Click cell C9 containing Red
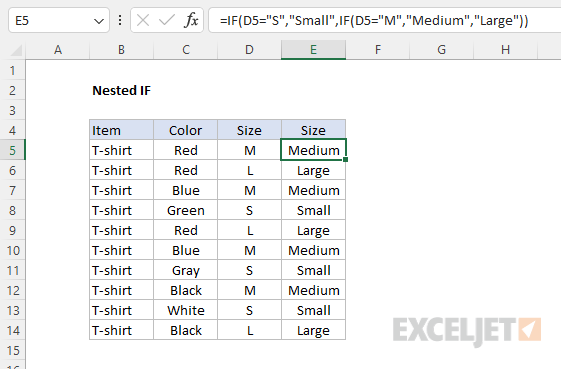The height and width of the screenshot is (369, 561). click(x=185, y=230)
